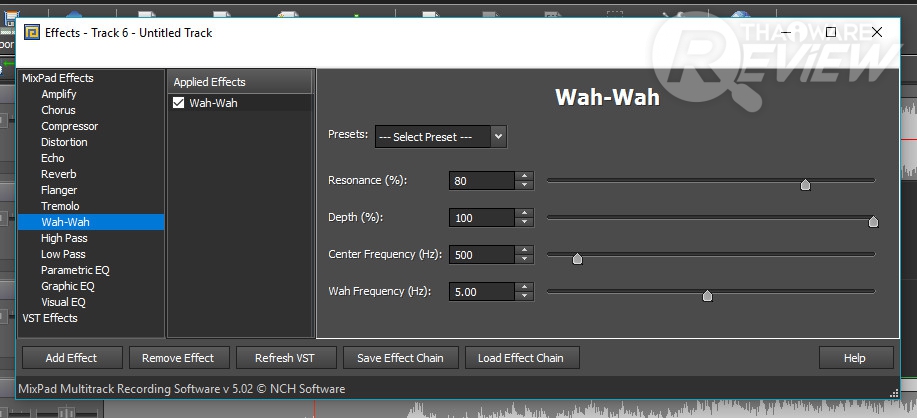
Task: Load an effect chain
Action: point(521,358)
